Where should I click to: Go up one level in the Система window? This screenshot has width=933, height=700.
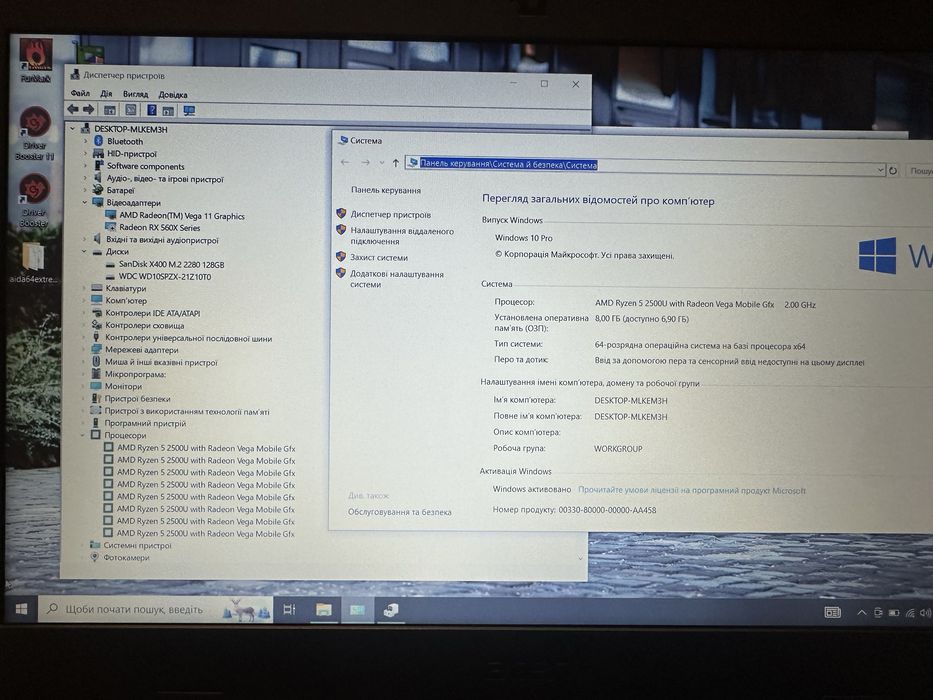coord(396,163)
